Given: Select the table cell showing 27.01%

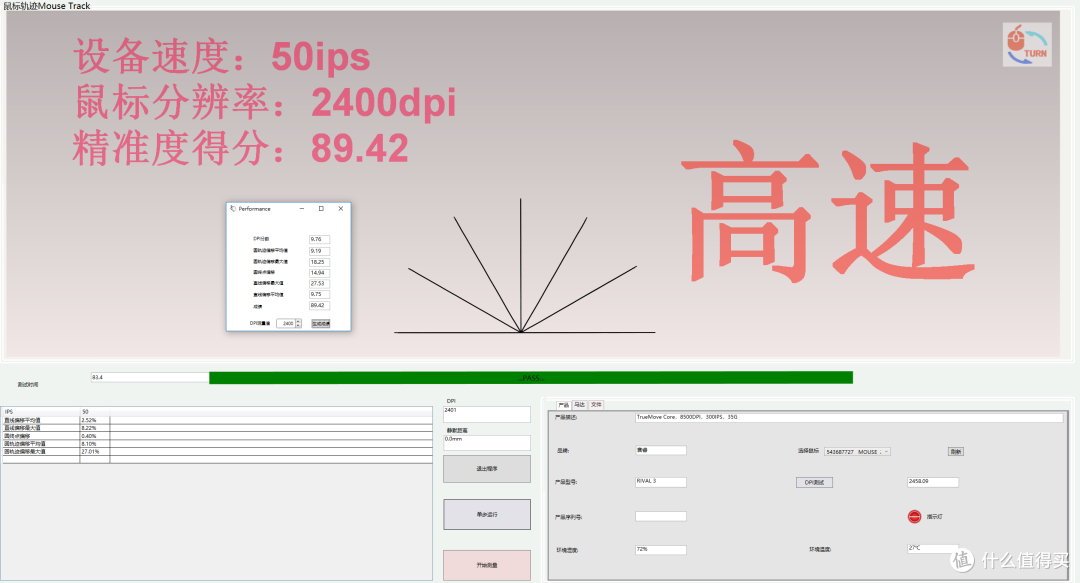Looking at the screenshot, I should click(94, 451).
